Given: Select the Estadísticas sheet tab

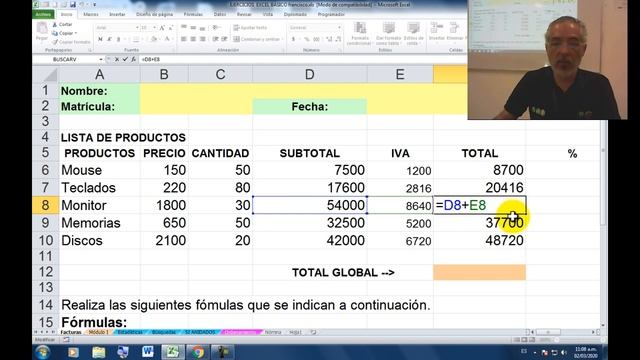Looking at the screenshot, I should pos(130,332).
